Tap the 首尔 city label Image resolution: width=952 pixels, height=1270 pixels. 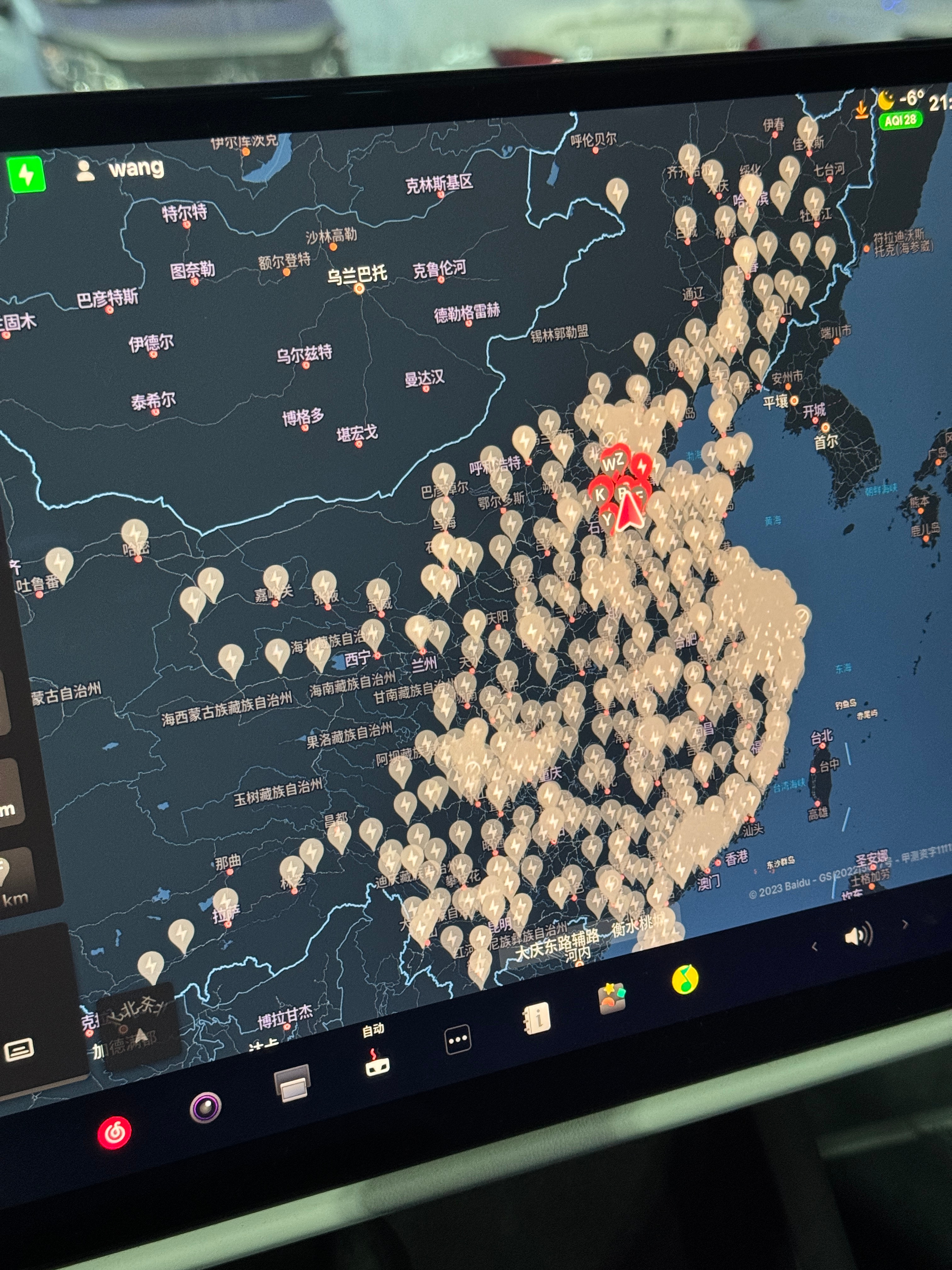[x=826, y=442]
